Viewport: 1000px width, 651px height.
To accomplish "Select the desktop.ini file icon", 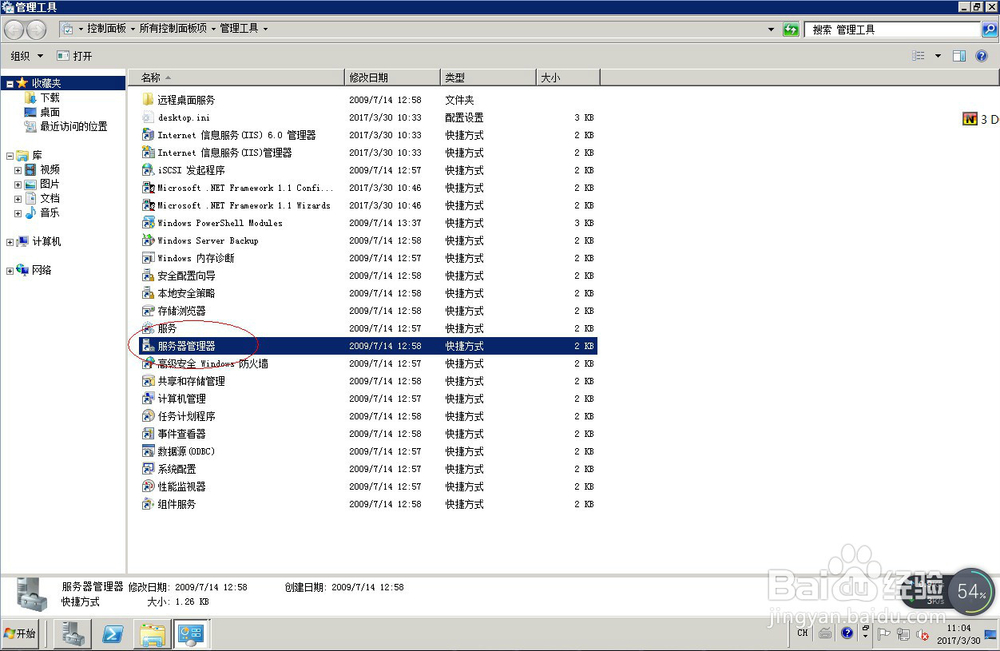I will click(148, 117).
